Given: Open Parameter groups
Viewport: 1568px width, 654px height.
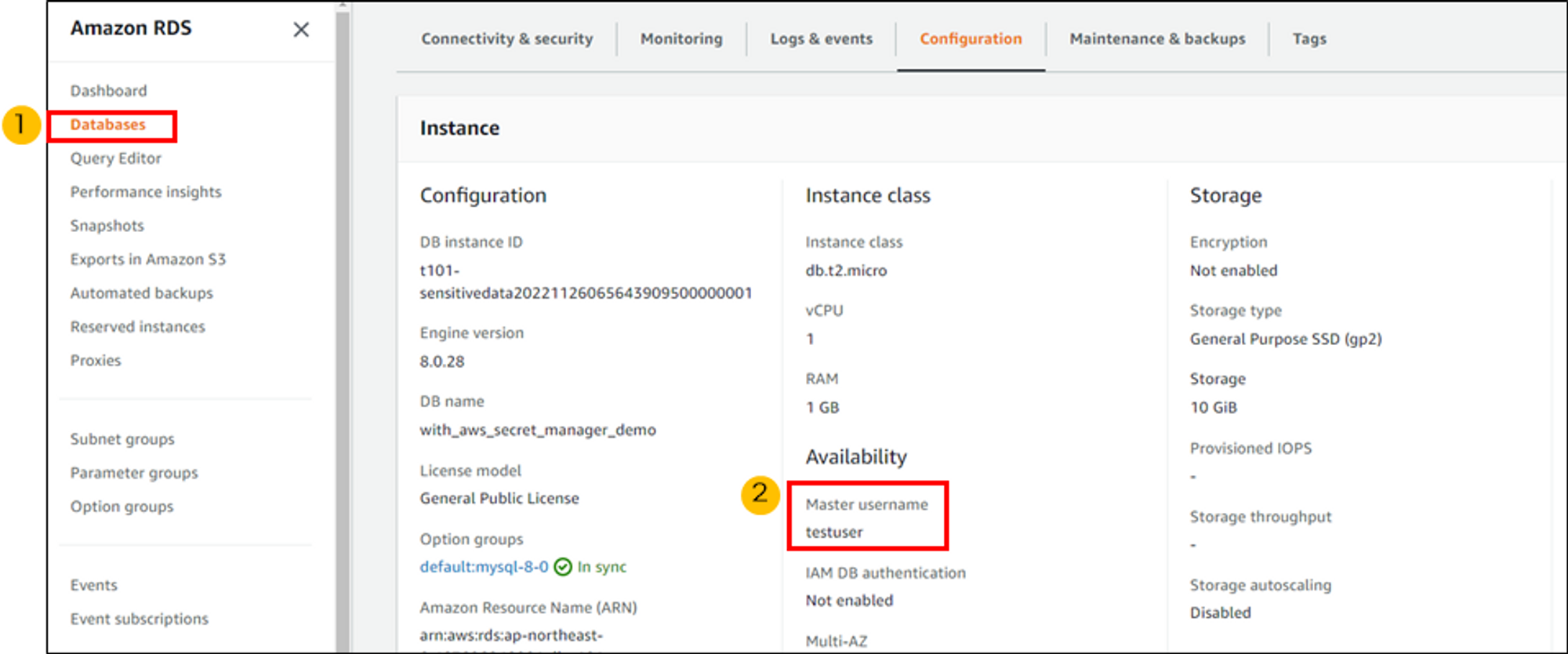Looking at the screenshot, I should click(134, 473).
